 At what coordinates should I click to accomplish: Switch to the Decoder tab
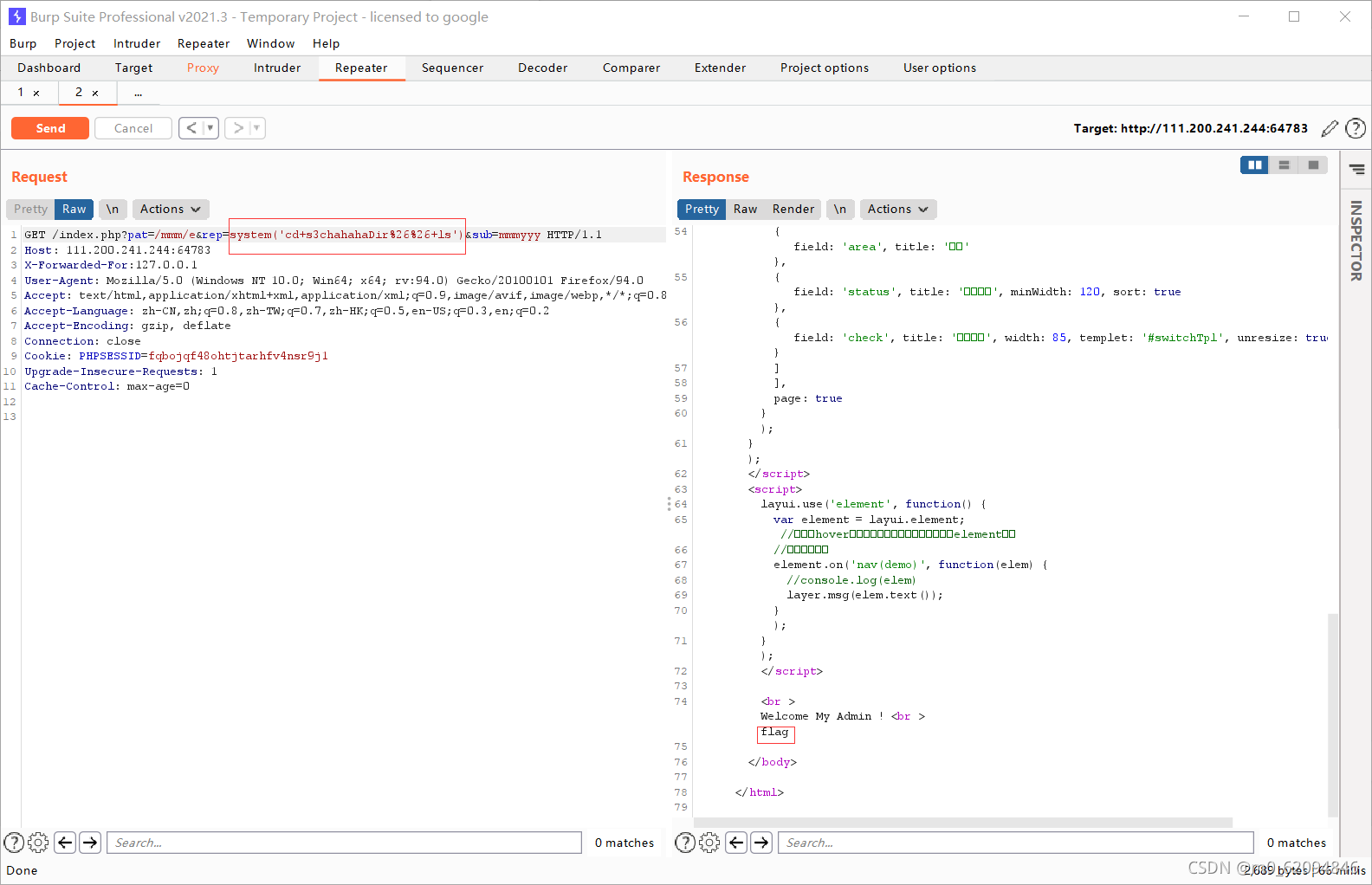pyautogui.click(x=542, y=68)
